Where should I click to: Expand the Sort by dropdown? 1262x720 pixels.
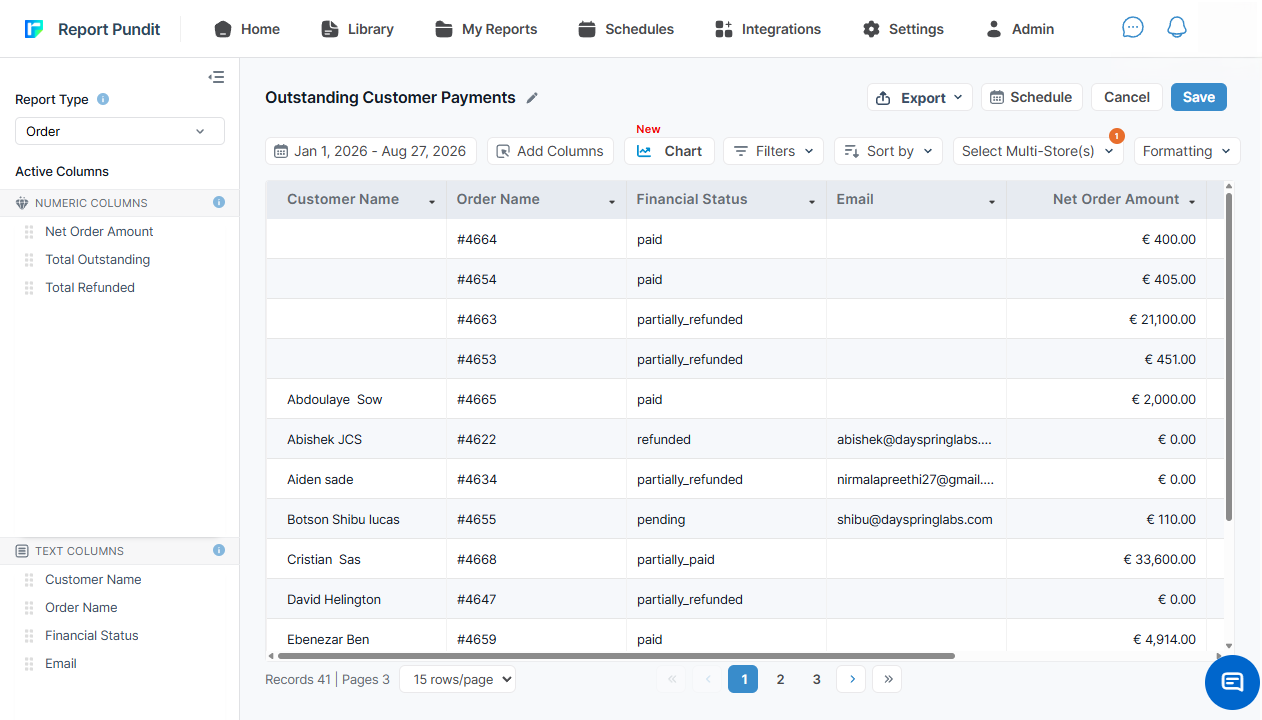888,151
